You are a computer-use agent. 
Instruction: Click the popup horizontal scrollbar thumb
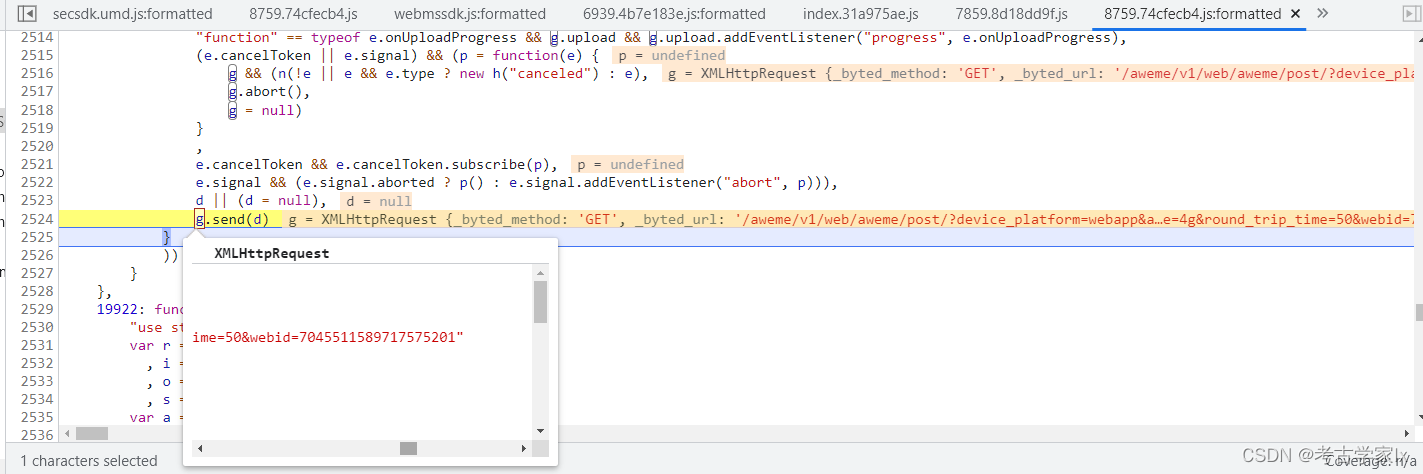pyautogui.click(x=408, y=449)
